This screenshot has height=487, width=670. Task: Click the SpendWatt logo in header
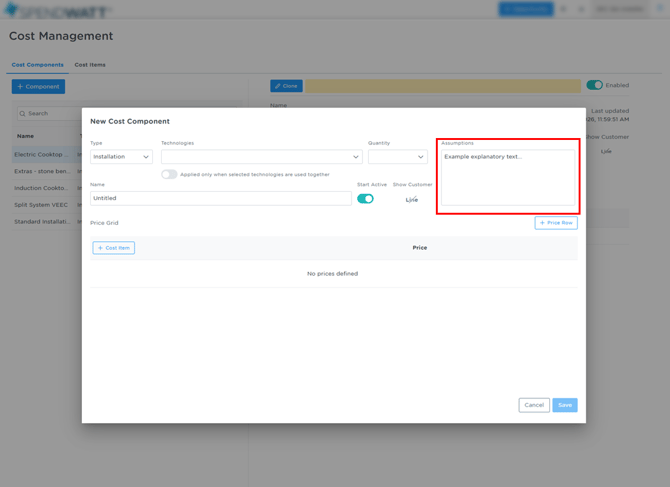57,10
